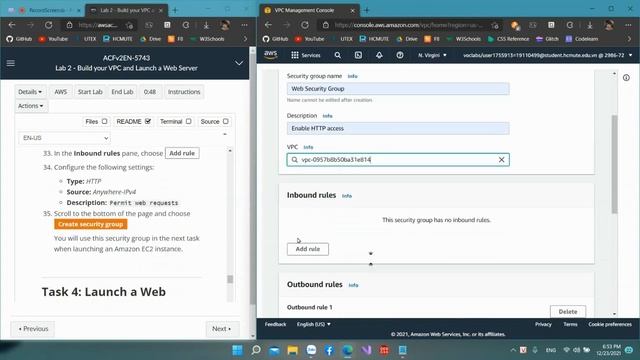This screenshot has height=360, width=640.
Task: Open the English (US) footer language dropdown
Action: (x=313, y=324)
